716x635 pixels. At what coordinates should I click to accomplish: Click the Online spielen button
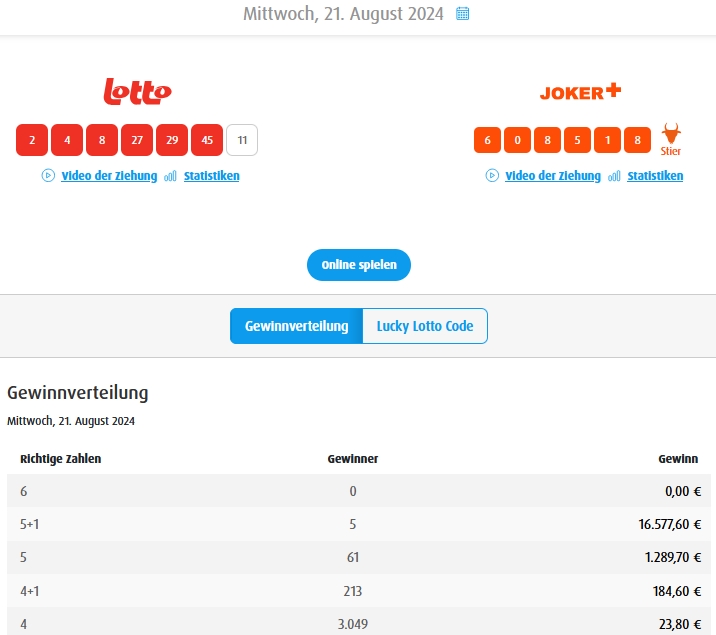click(359, 265)
